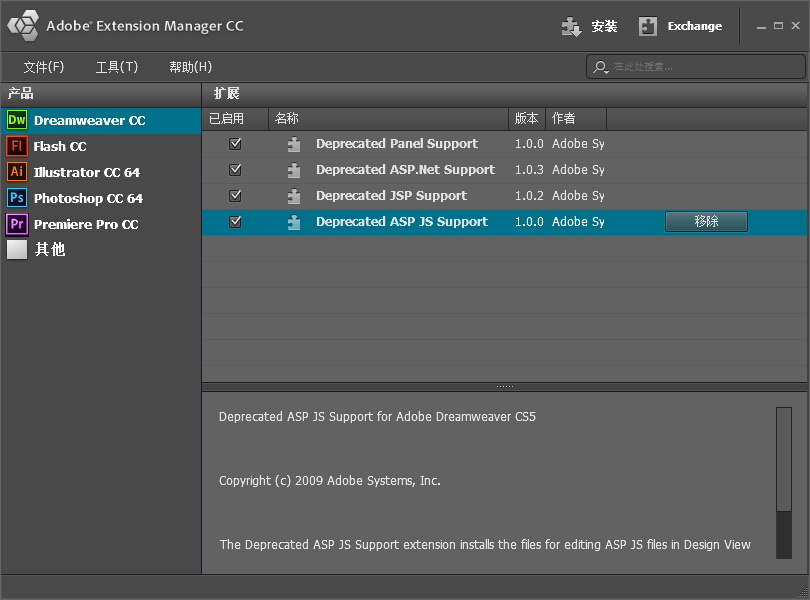Image resolution: width=810 pixels, height=600 pixels.
Task: Sort by 已启用 column header
Action: click(x=235, y=119)
